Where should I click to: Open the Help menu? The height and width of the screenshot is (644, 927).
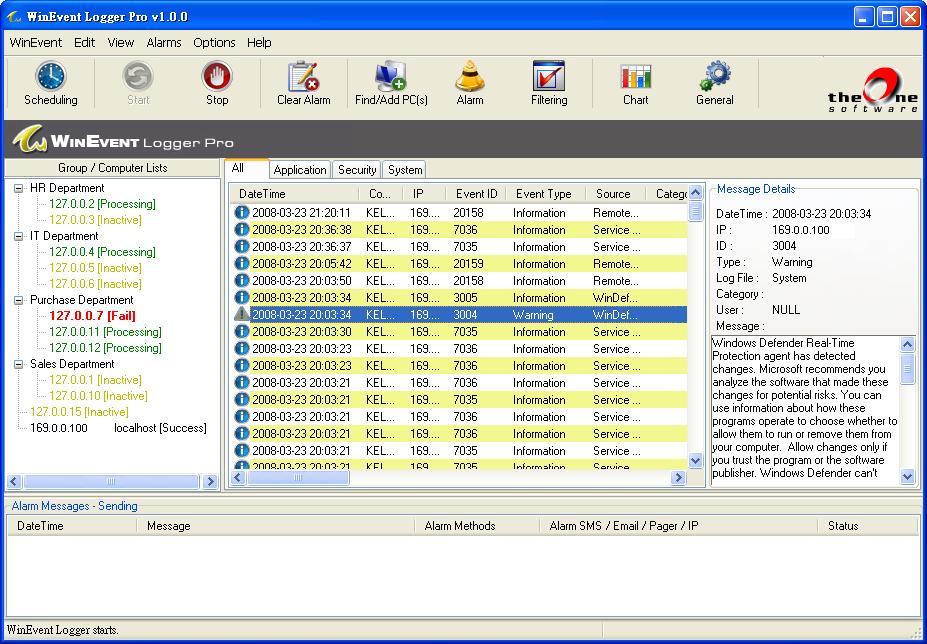[259, 43]
